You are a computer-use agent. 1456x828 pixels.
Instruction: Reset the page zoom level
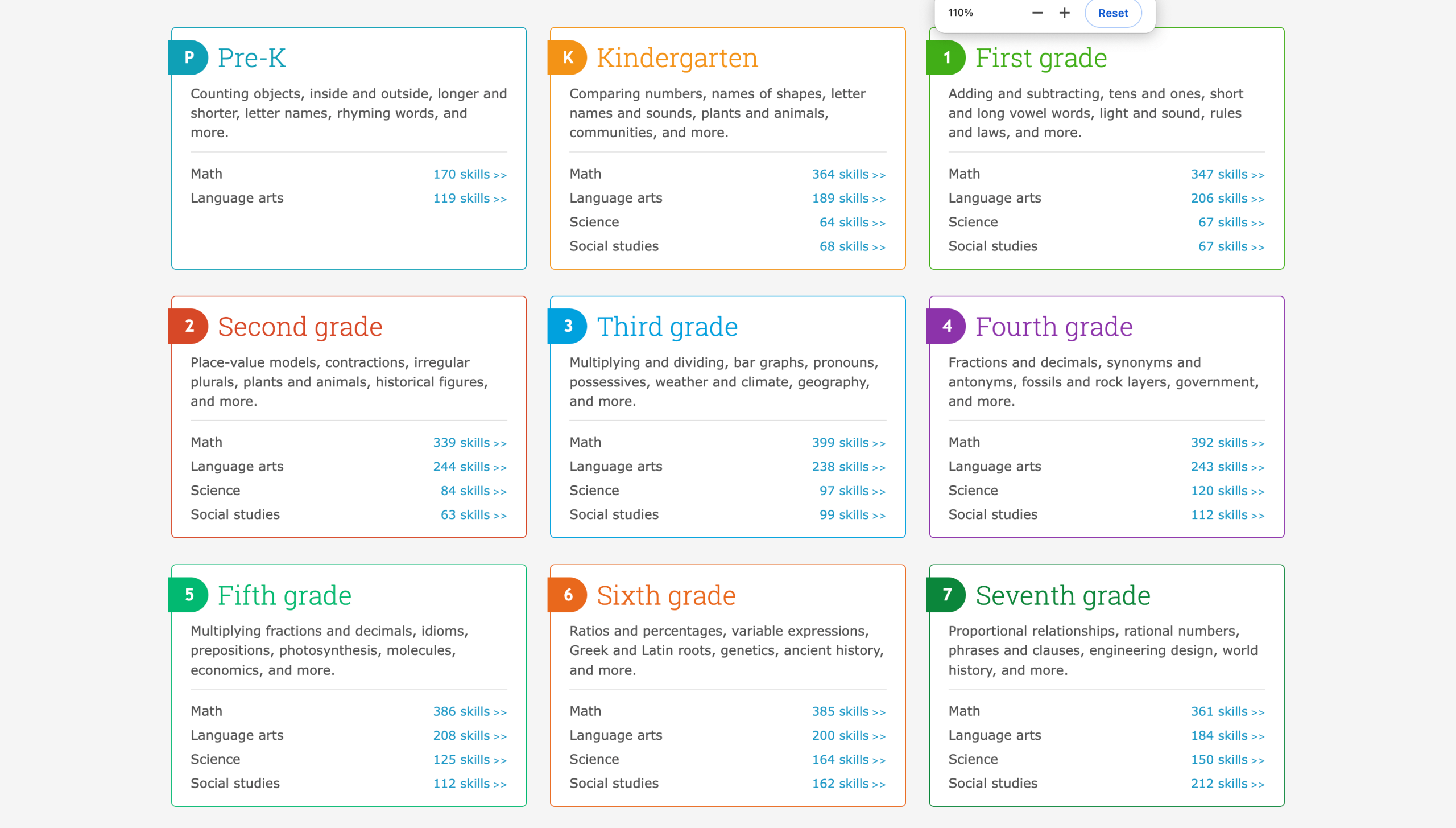[x=1113, y=13]
